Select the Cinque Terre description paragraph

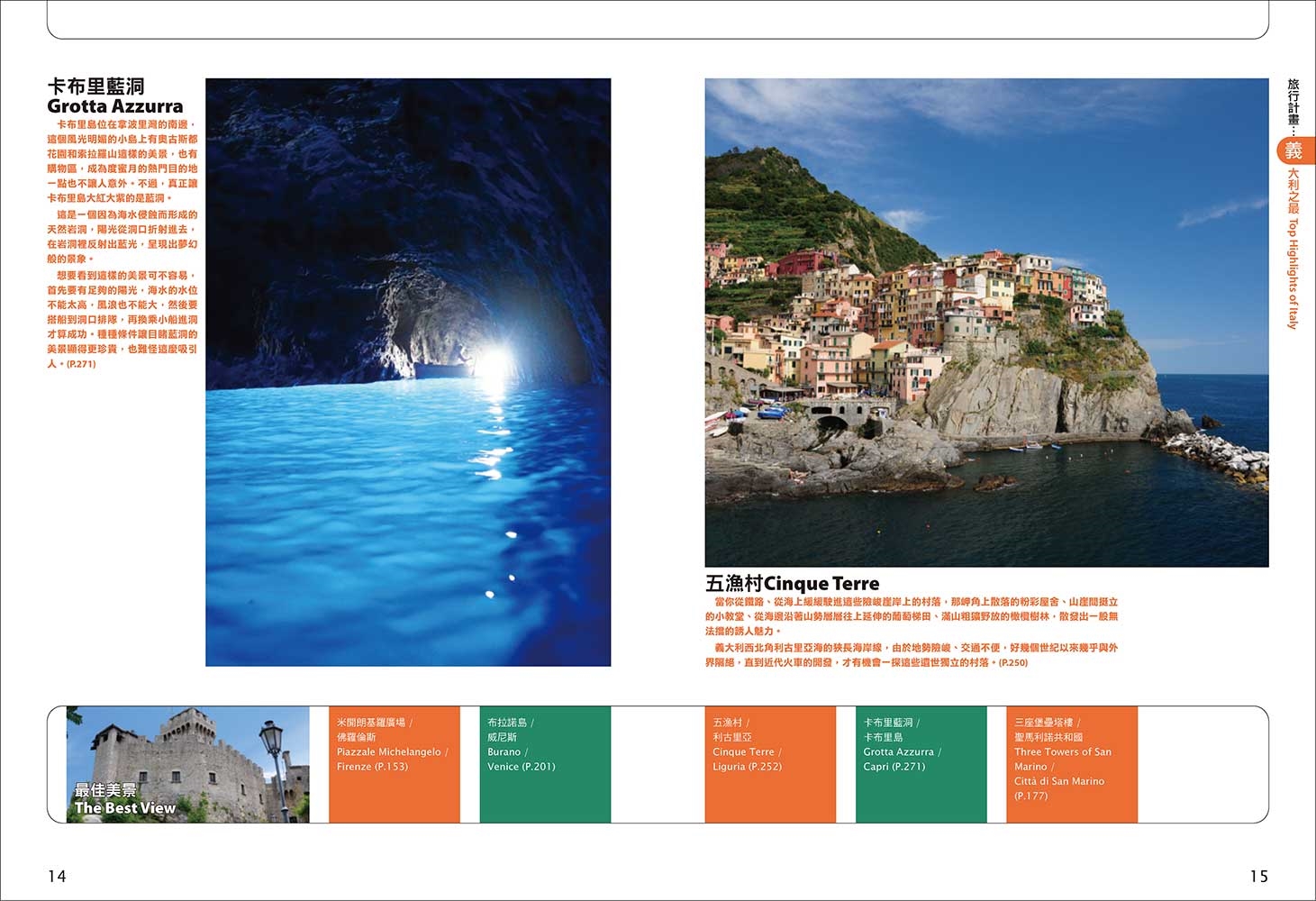point(911,632)
